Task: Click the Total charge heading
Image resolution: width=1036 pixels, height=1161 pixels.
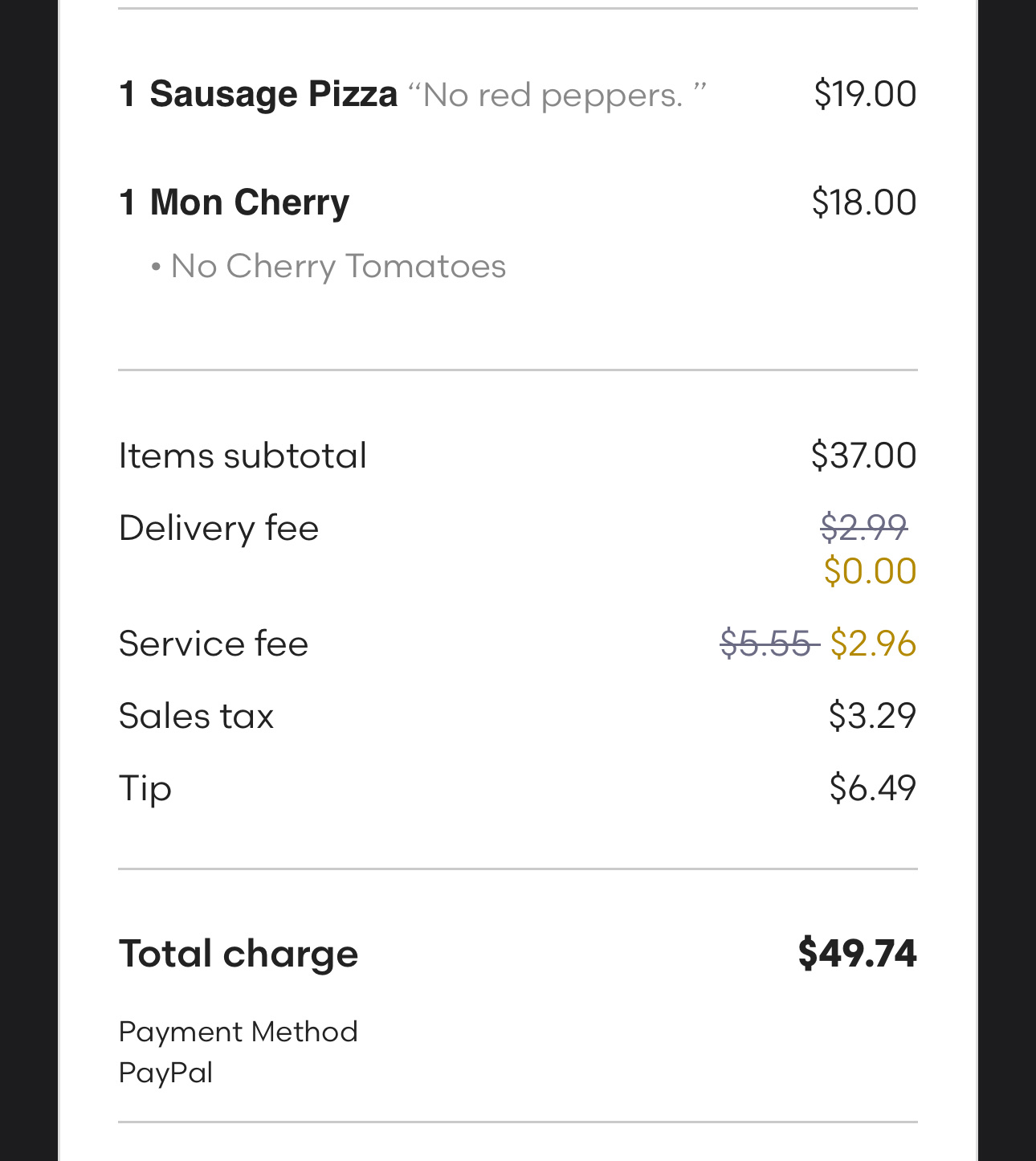Action: pyautogui.click(x=238, y=954)
